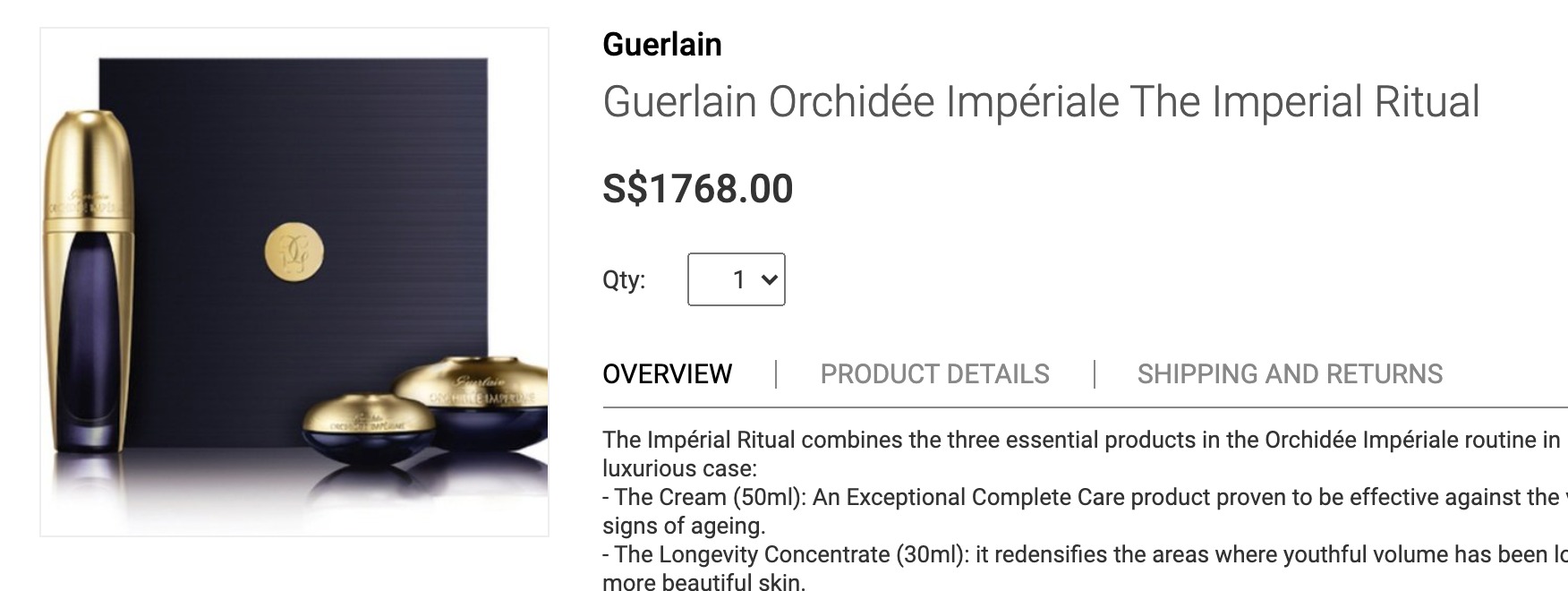Image resolution: width=1568 pixels, height=591 pixels.
Task: Click the S$1768.00 price text
Action: coord(697,189)
